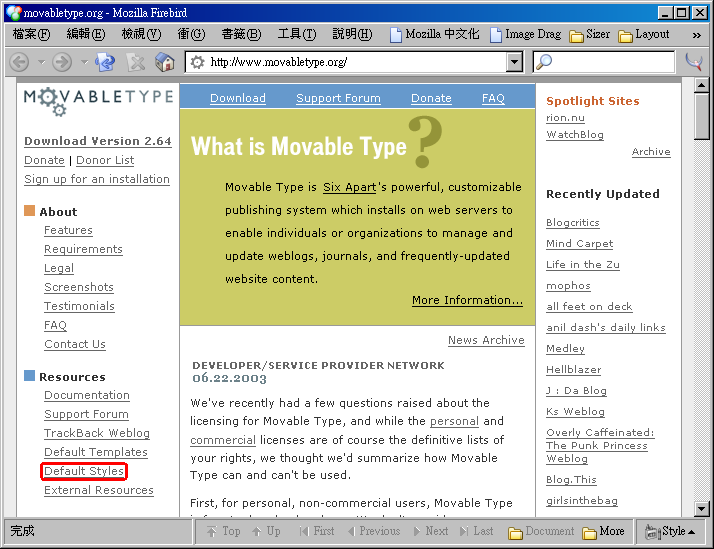Open the Donor List link

(x=105, y=160)
